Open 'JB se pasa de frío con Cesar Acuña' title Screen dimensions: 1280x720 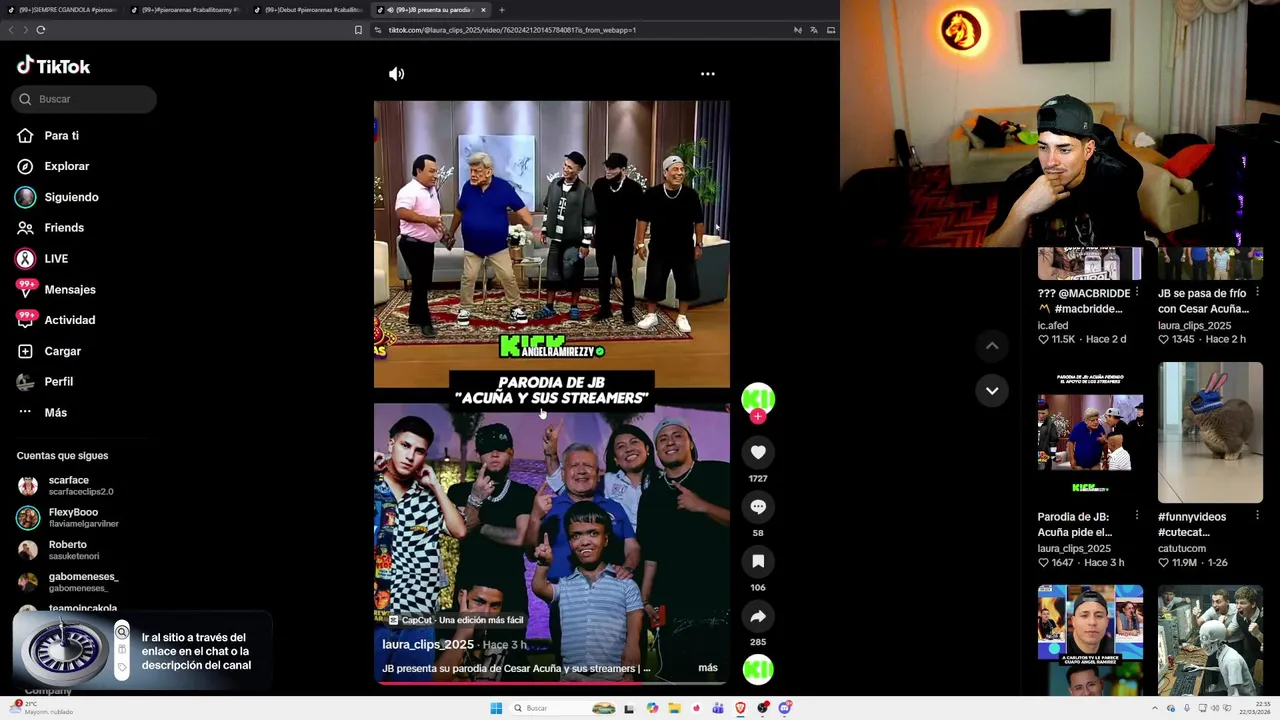[x=1203, y=301]
